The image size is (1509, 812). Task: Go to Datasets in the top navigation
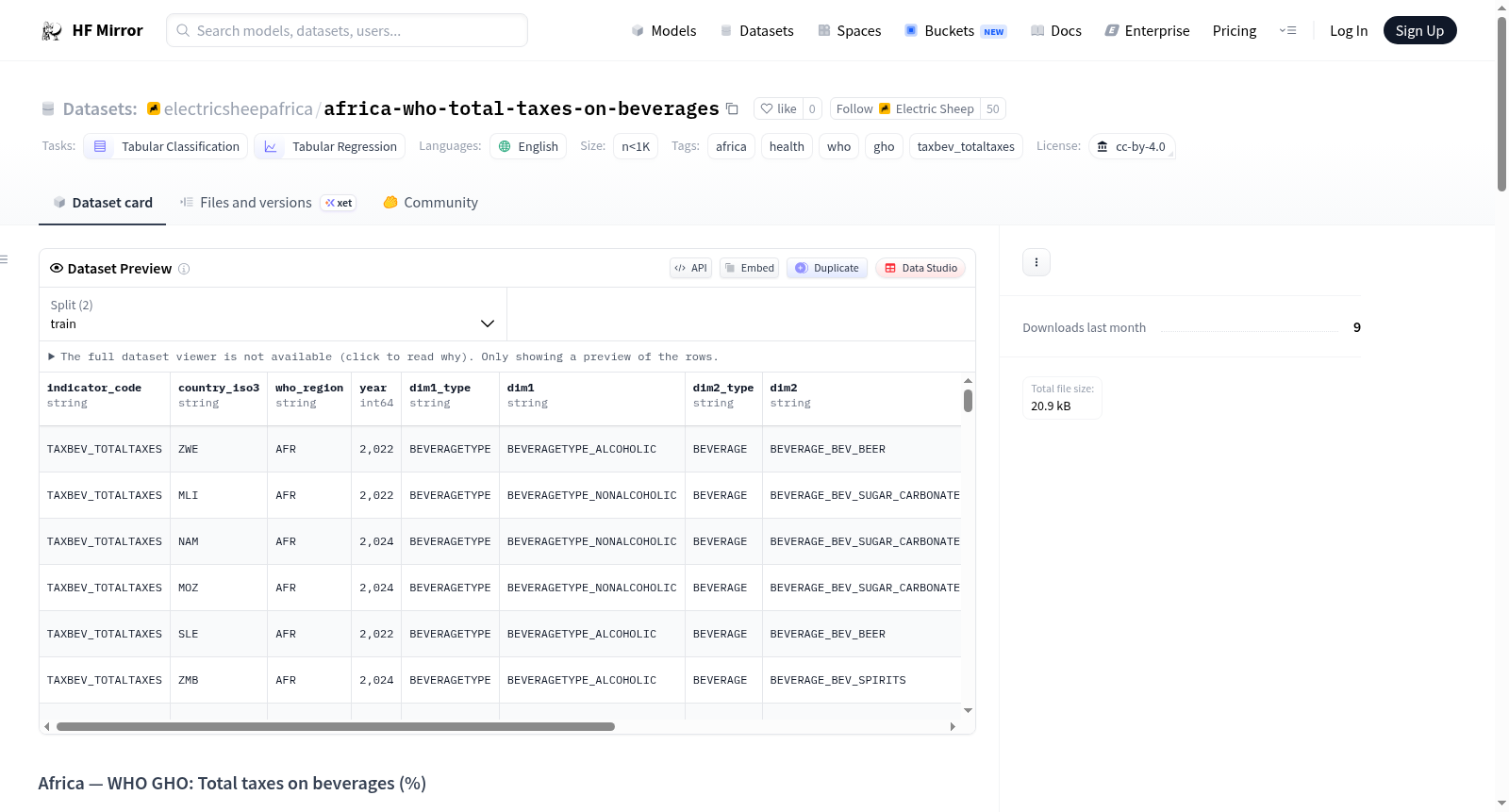pyautogui.click(x=756, y=31)
